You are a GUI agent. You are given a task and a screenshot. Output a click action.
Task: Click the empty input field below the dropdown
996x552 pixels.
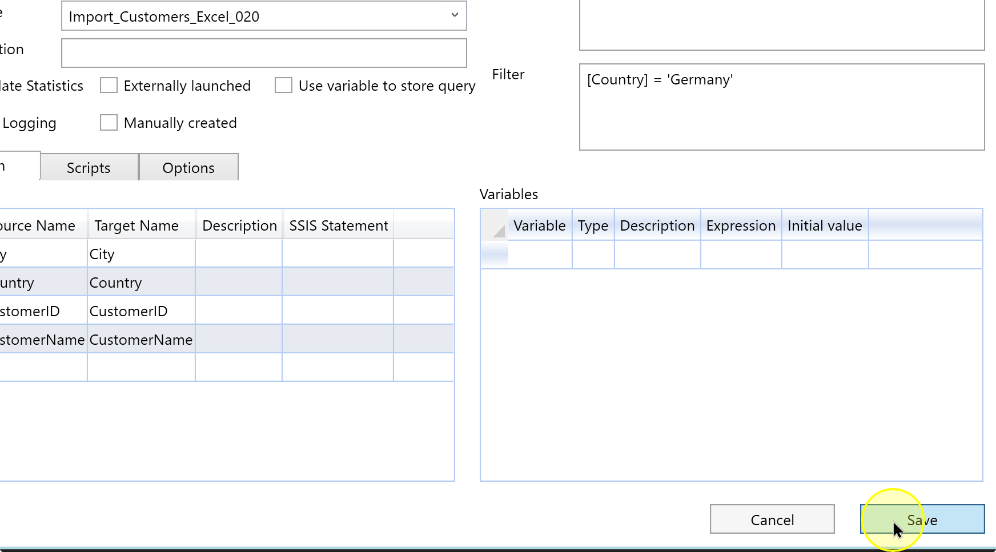[x=264, y=53]
